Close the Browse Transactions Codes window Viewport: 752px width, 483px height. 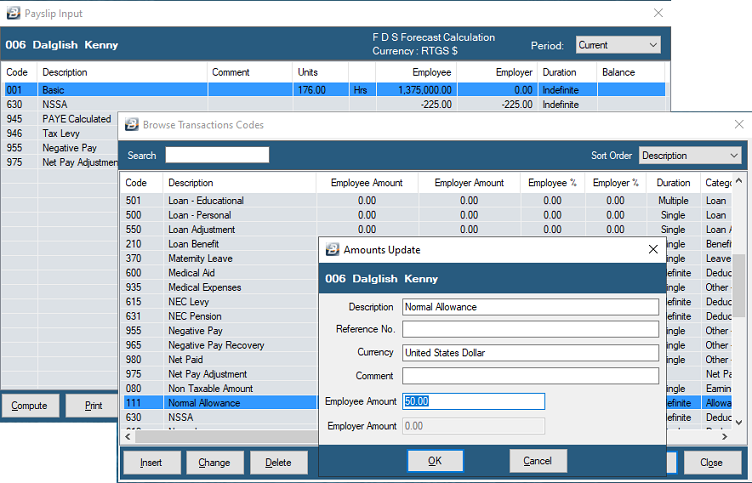coord(739,124)
